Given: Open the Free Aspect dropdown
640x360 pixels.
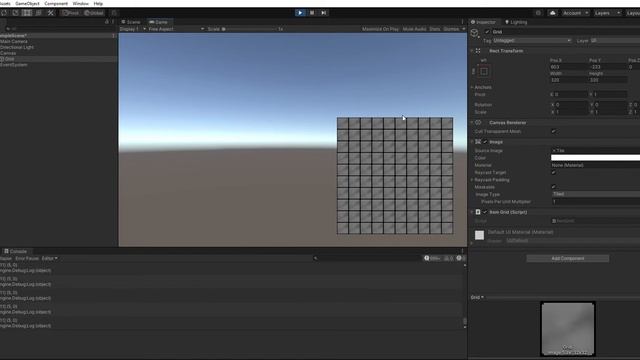Looking at the screenshot, I should (x=176, y=29).
